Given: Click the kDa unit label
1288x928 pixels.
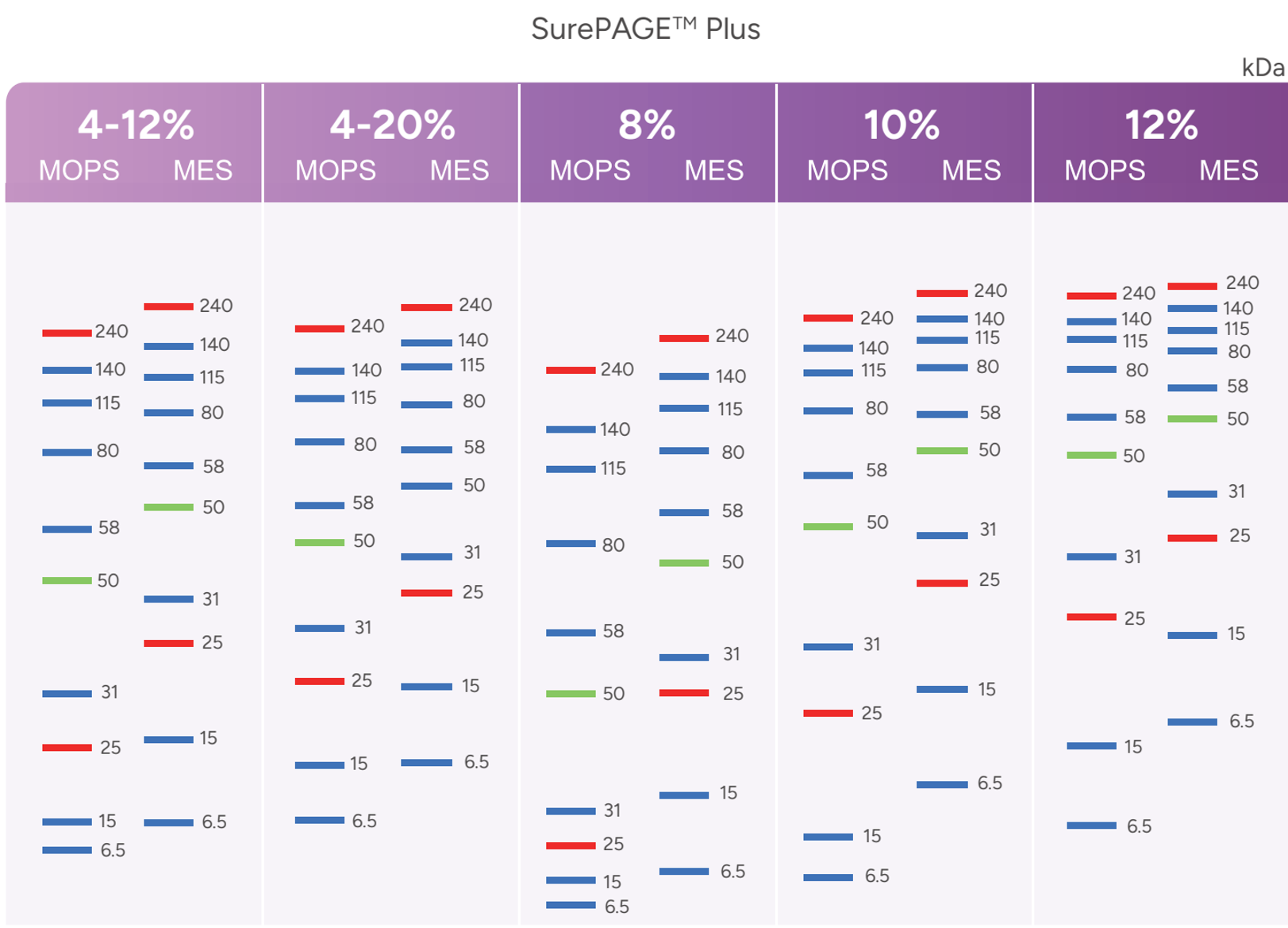Looking at the screenshot, I should pos(1263,67).
